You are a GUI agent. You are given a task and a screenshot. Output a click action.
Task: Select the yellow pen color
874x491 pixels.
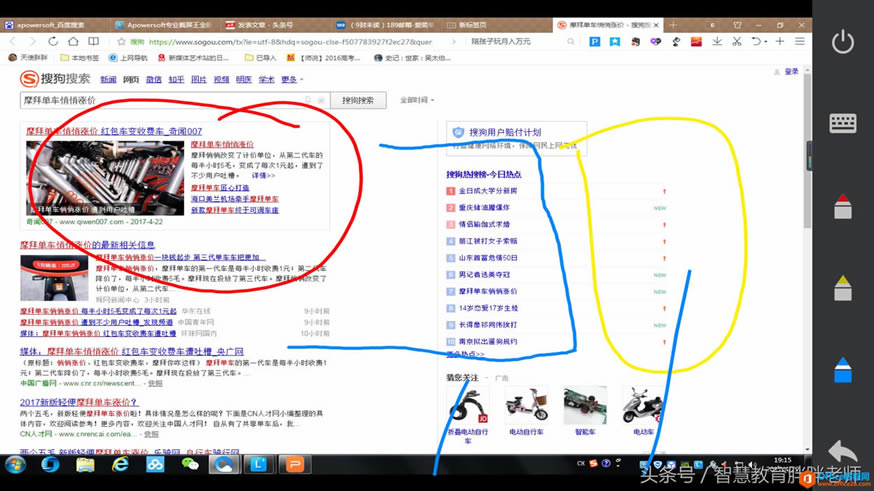(842, 288)
